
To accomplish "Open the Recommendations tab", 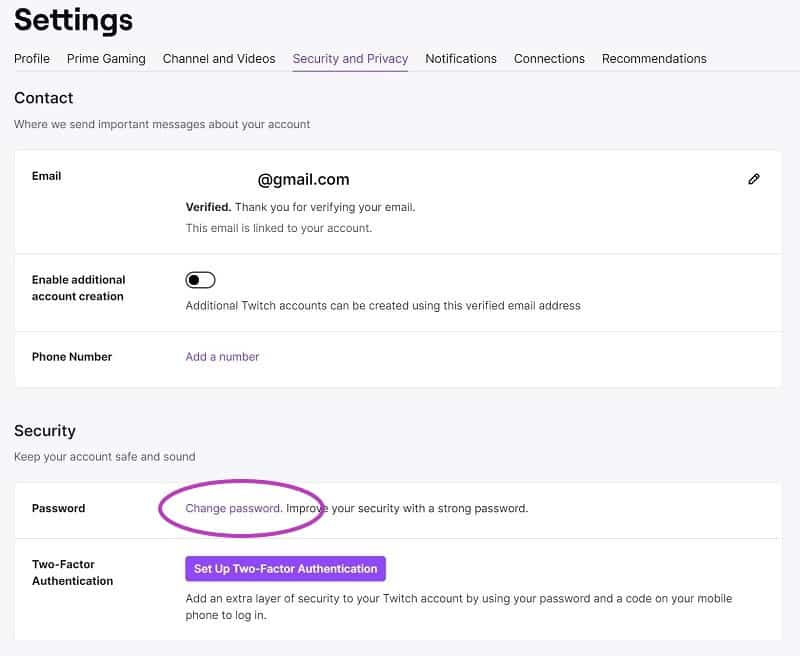I will click(654, 59).
